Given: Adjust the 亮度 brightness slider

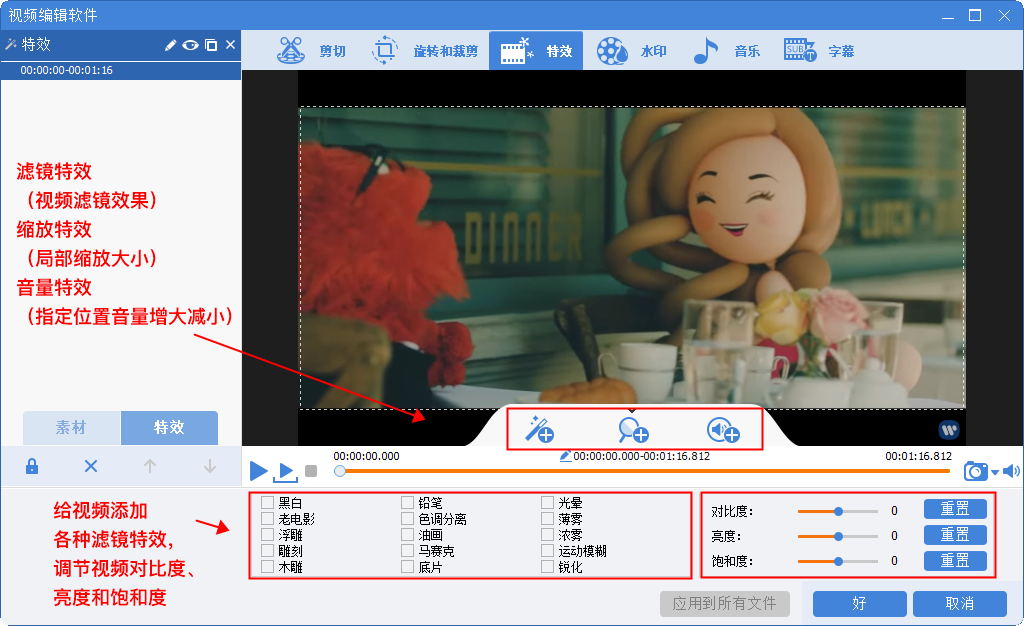Looking at the screenshot, I should pos(838,537).
